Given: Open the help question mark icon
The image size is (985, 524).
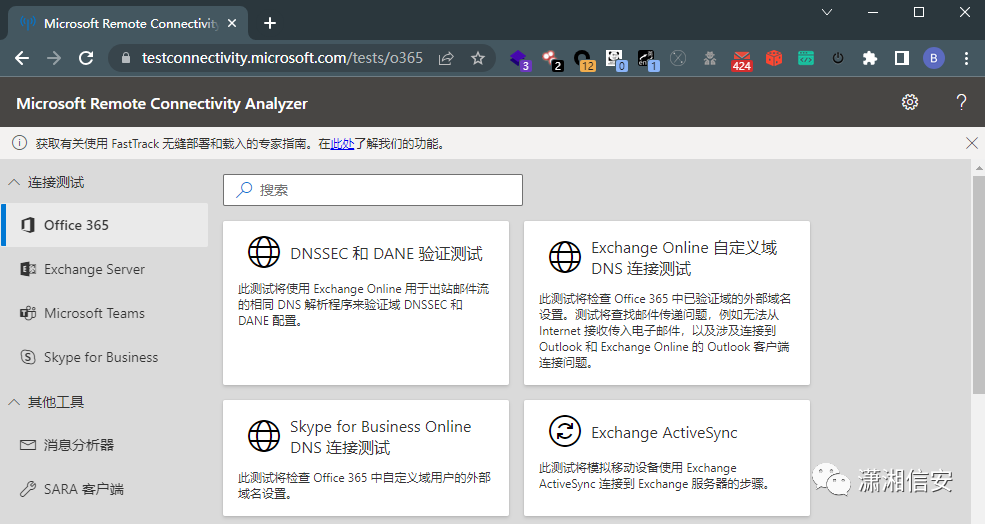Looking at the screenshot, I should click(961, 102).
